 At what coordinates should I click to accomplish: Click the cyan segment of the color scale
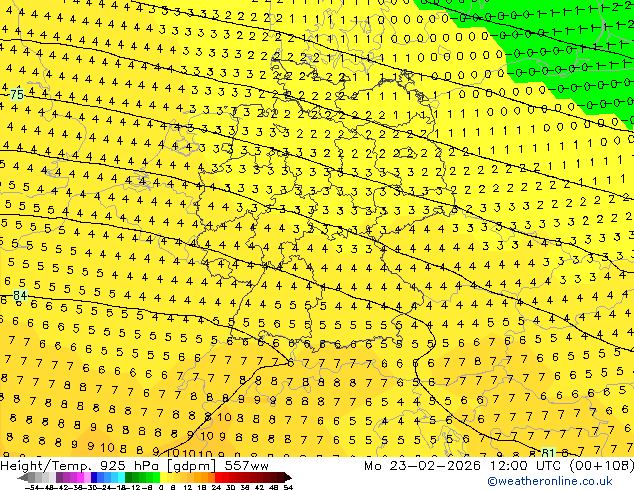point(121,477)
